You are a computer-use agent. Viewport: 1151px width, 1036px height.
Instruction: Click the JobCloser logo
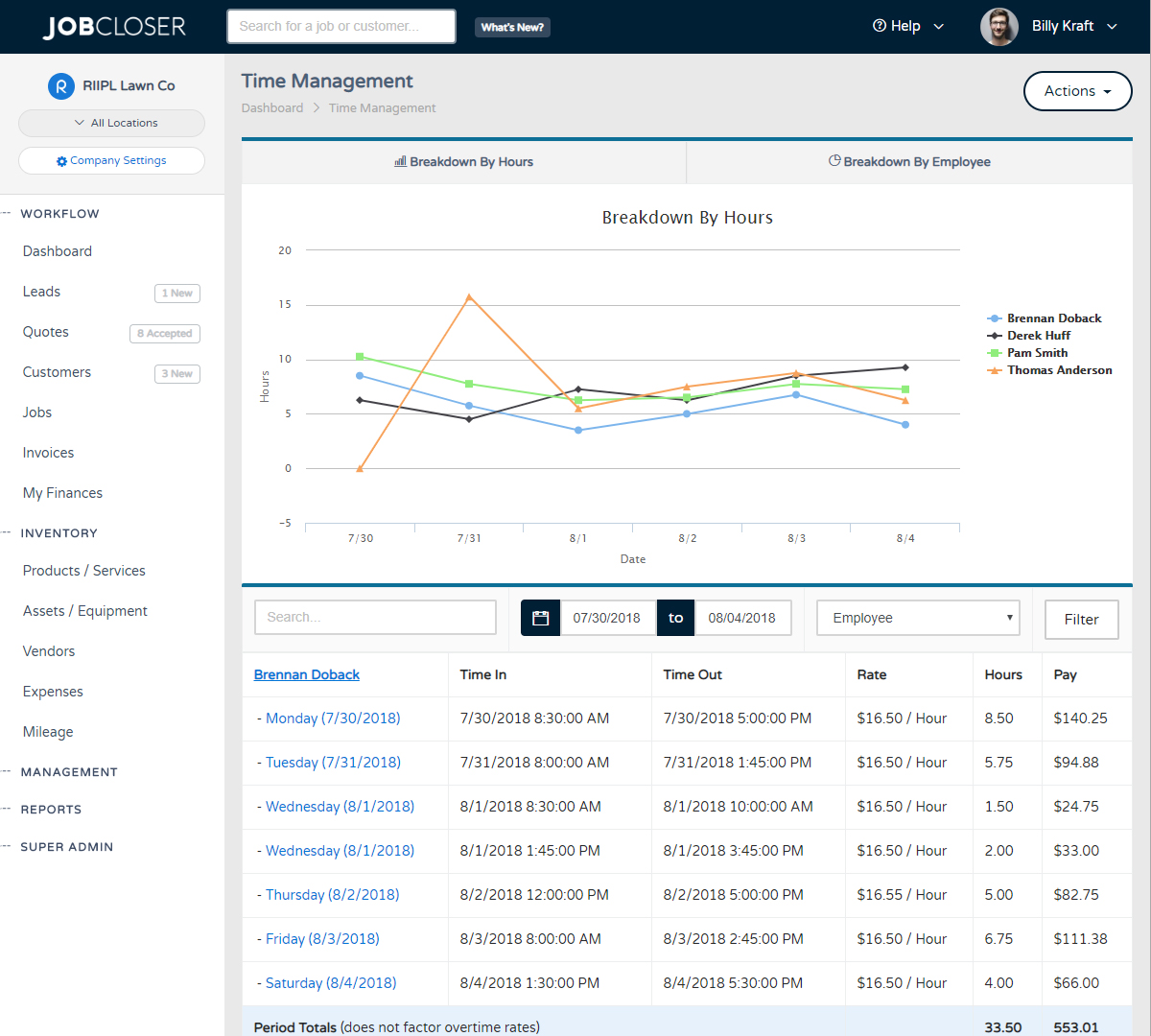(x=114, y=26)
